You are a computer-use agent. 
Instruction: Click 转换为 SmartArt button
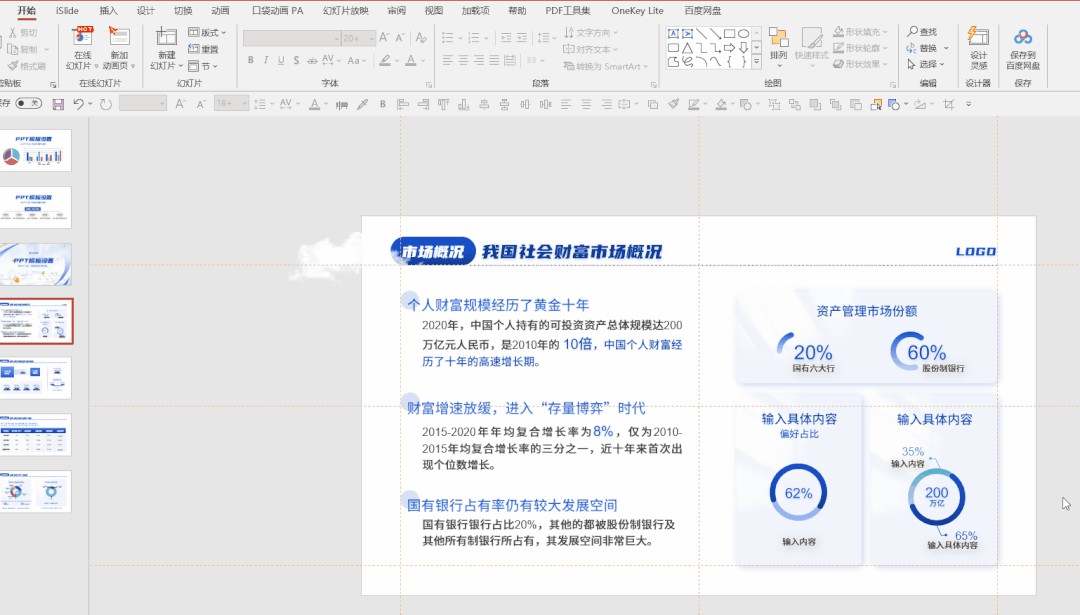pyautogui.click(x=606, y=66)
